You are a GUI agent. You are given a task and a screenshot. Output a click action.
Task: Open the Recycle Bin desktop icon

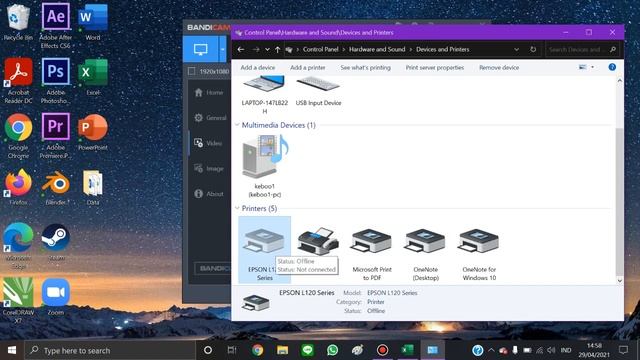(18, 21)
